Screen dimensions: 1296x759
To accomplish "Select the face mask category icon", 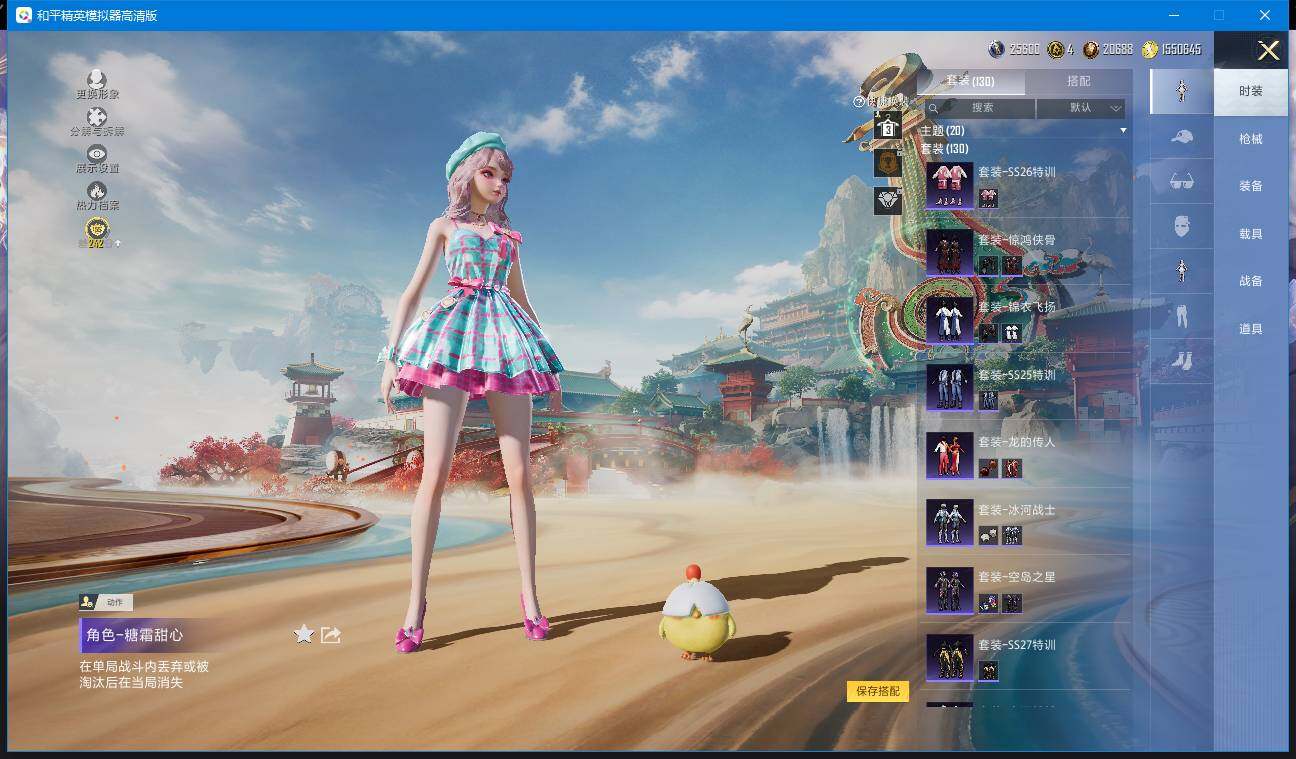I will pos(1181,226).
